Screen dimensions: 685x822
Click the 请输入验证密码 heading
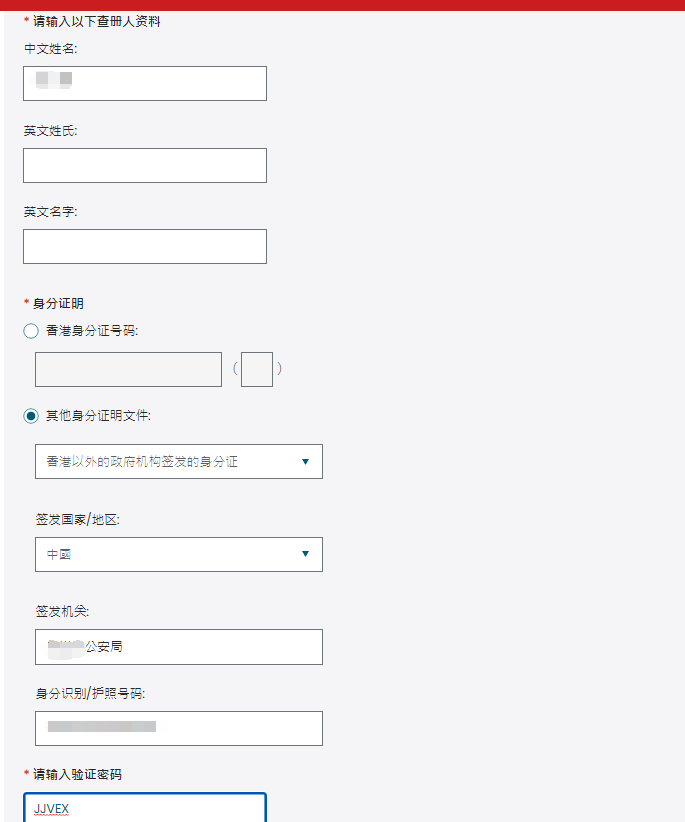pyautogui.click(x=77, y=774)
